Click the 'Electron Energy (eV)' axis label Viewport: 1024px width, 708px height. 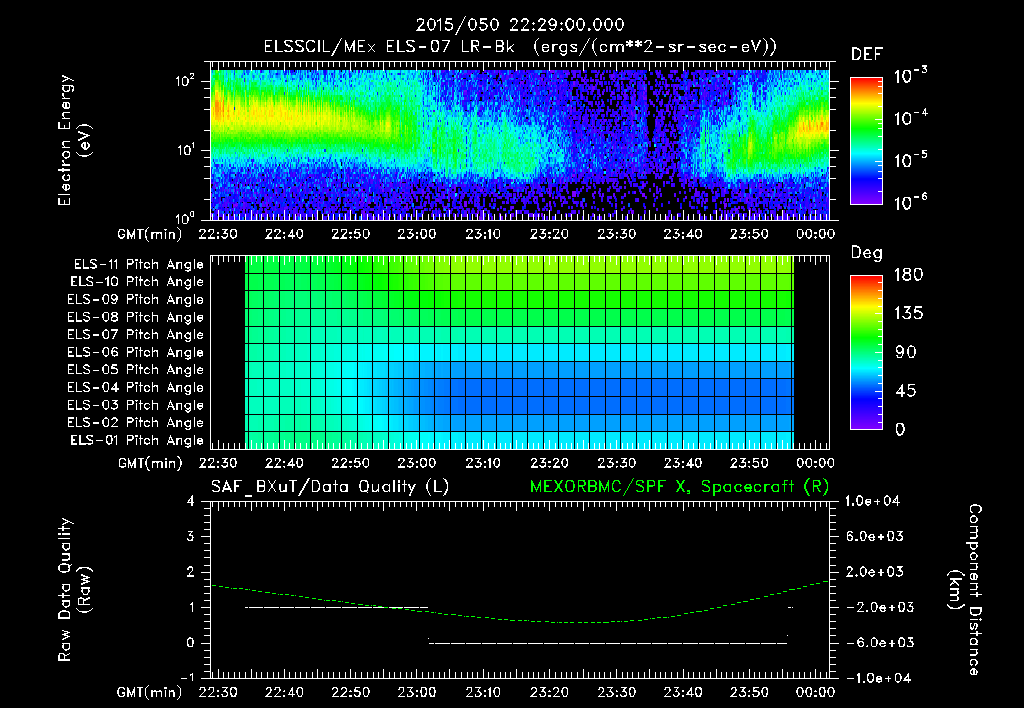coord(74,140)
